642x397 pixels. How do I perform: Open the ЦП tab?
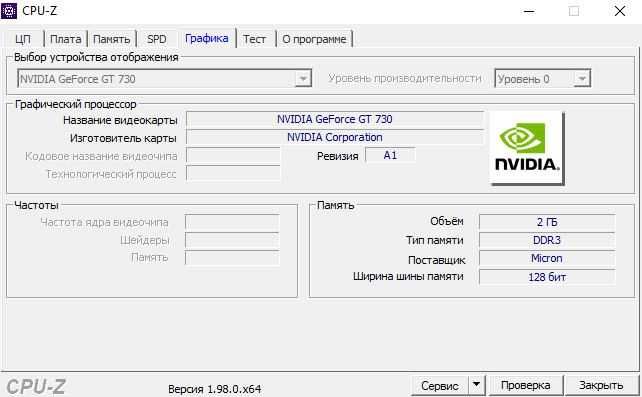[23, 39]
